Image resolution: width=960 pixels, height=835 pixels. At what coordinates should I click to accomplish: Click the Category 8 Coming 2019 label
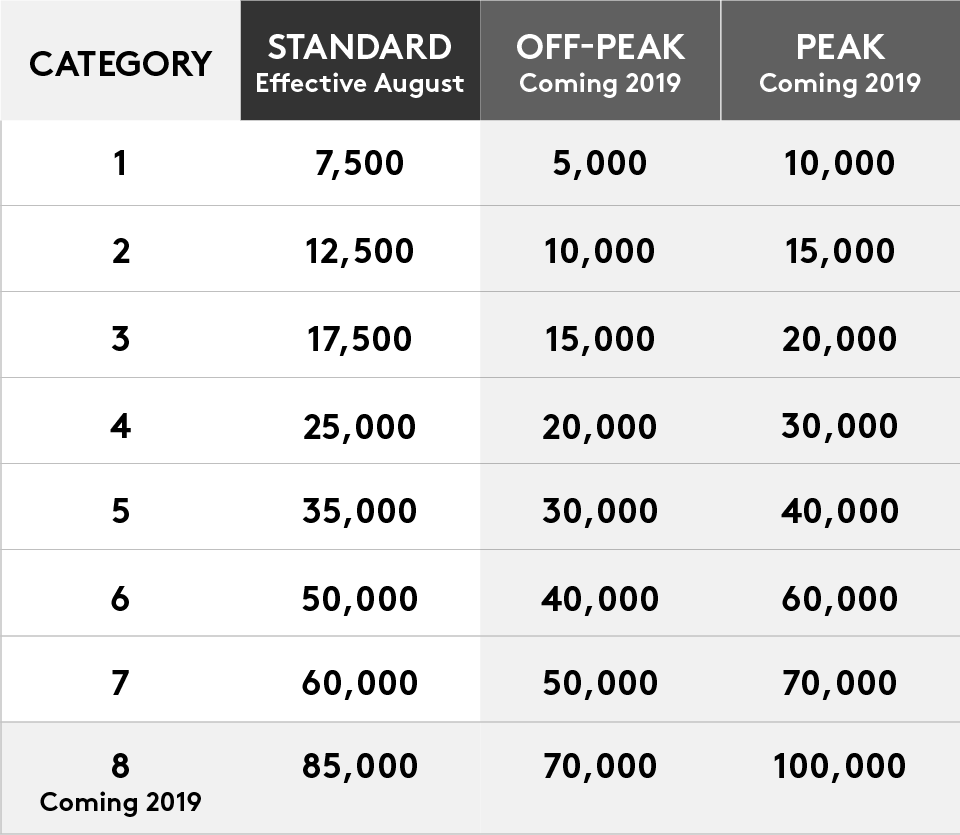120,782
